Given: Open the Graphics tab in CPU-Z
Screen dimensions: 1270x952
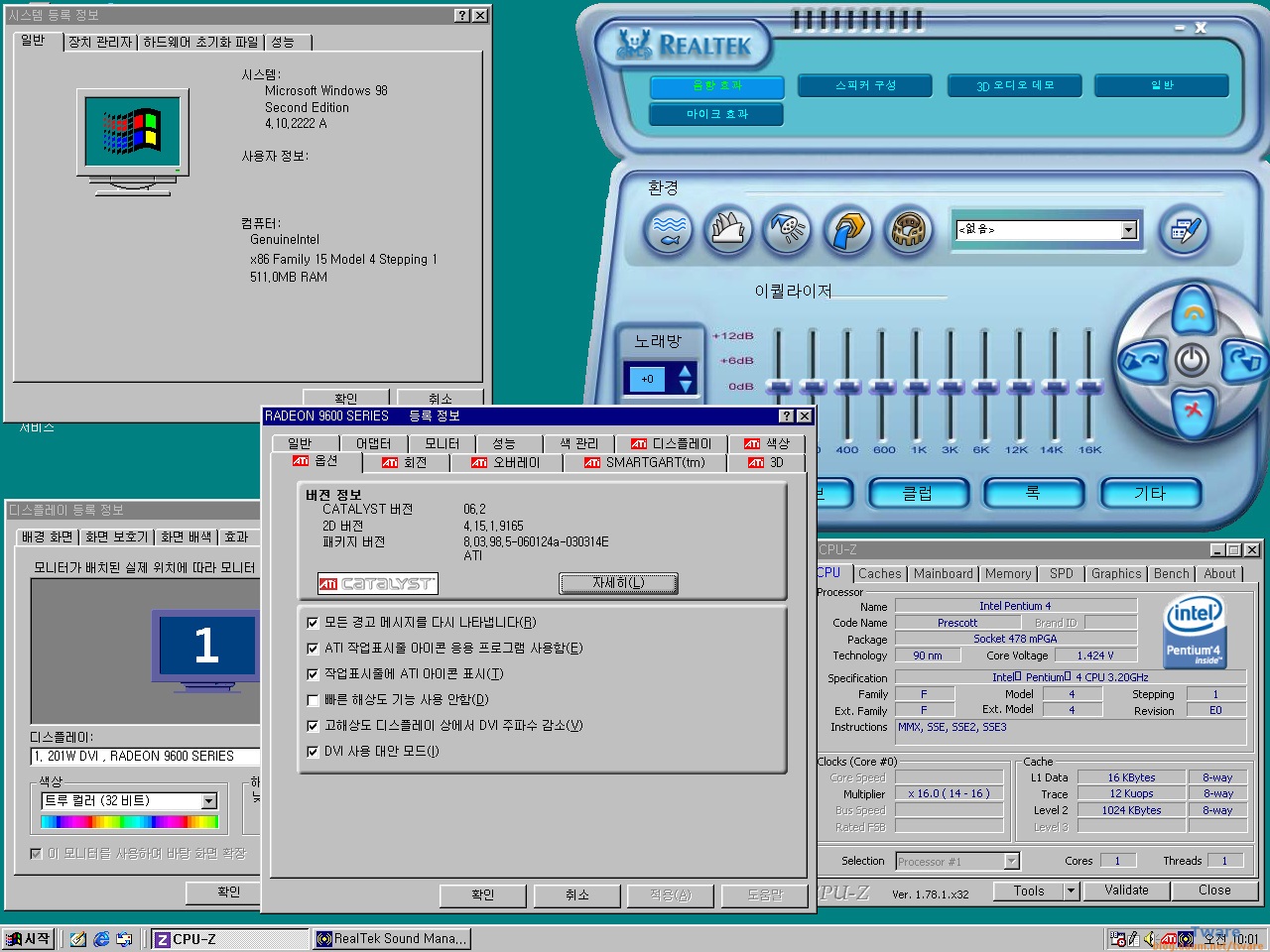Looking at the screenshot, I should 1116,574.
